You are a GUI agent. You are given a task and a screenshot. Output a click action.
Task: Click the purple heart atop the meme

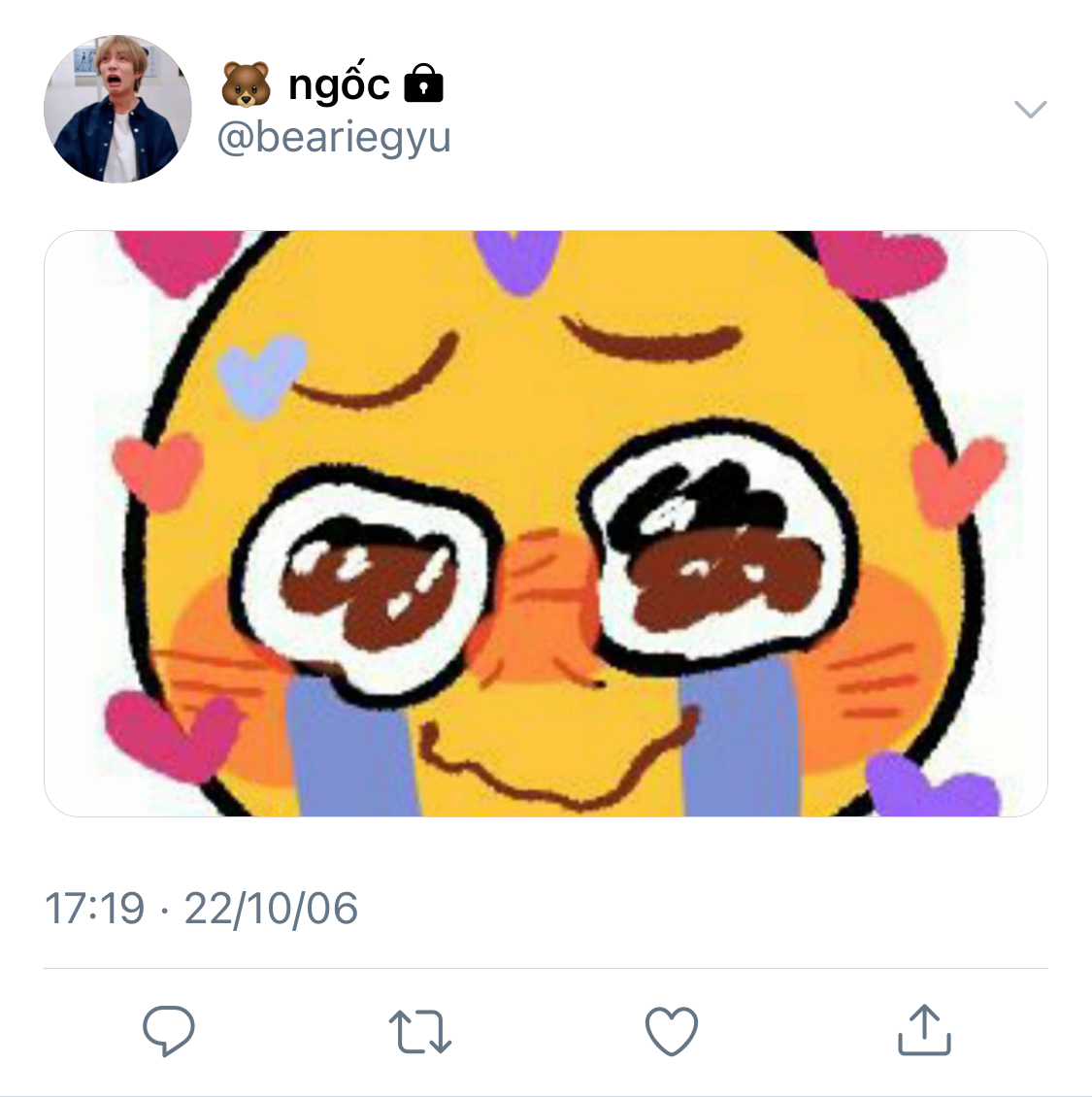coord(517,261)
